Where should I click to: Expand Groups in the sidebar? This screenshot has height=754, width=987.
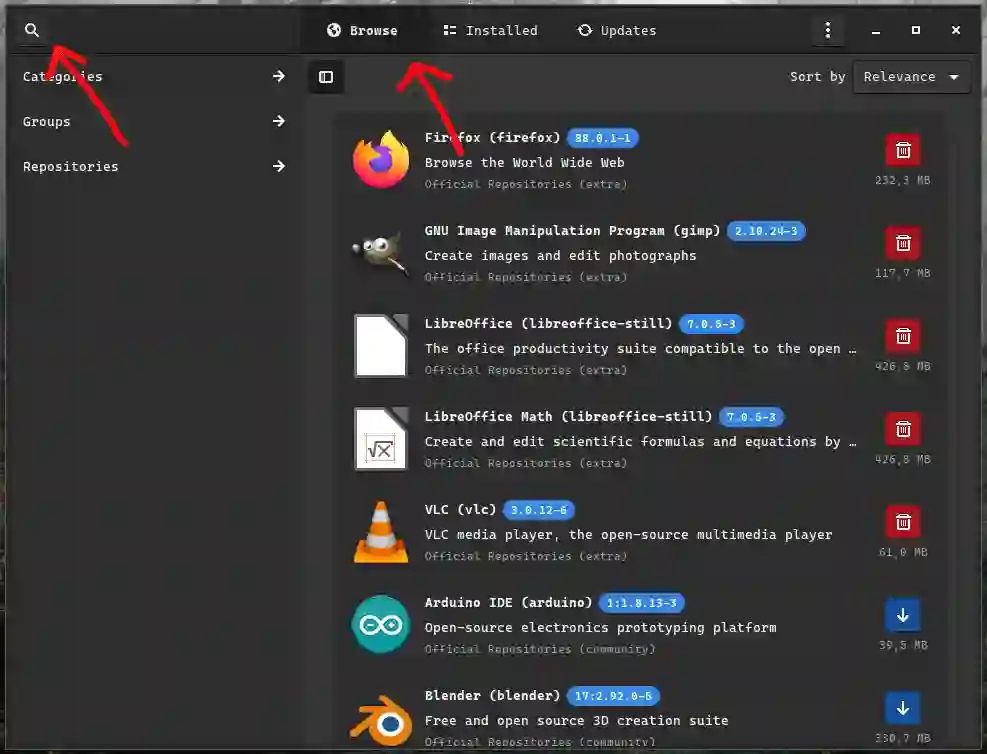(x=154, y=121)
